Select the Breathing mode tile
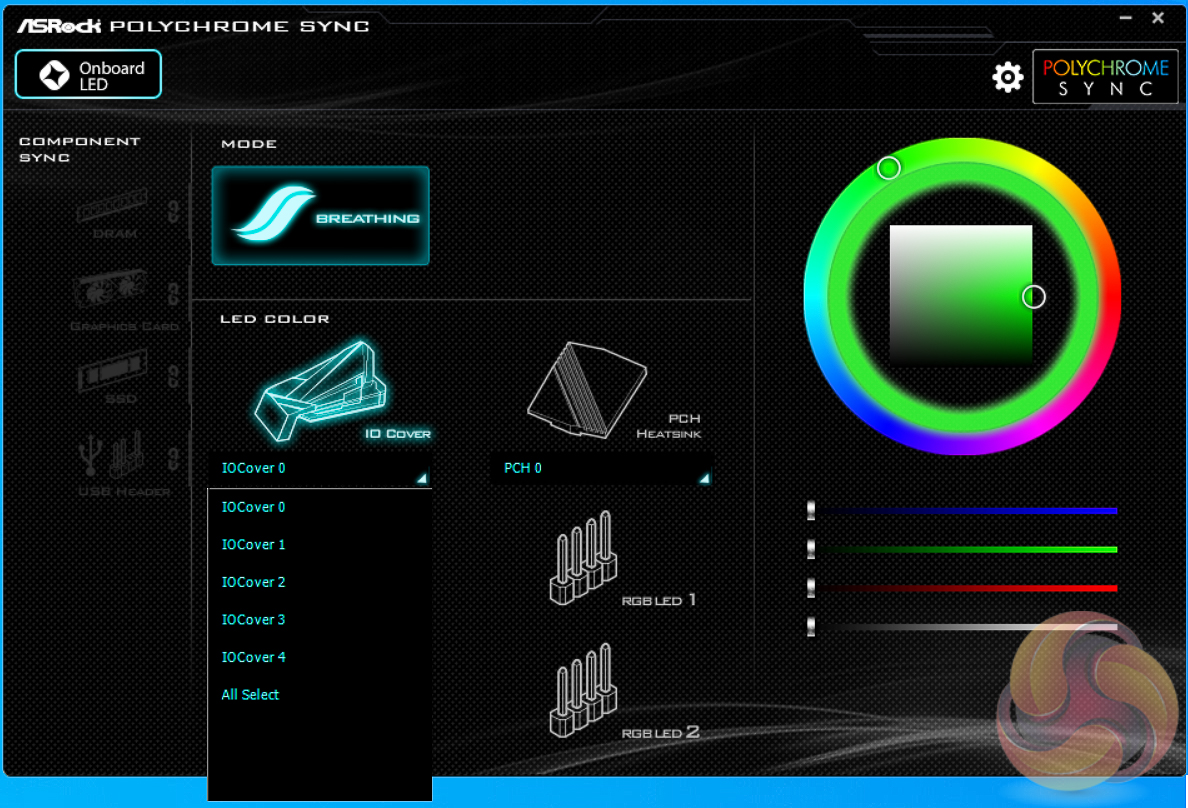The height and width of the screenshot is (808, 1188). point(320,216)
